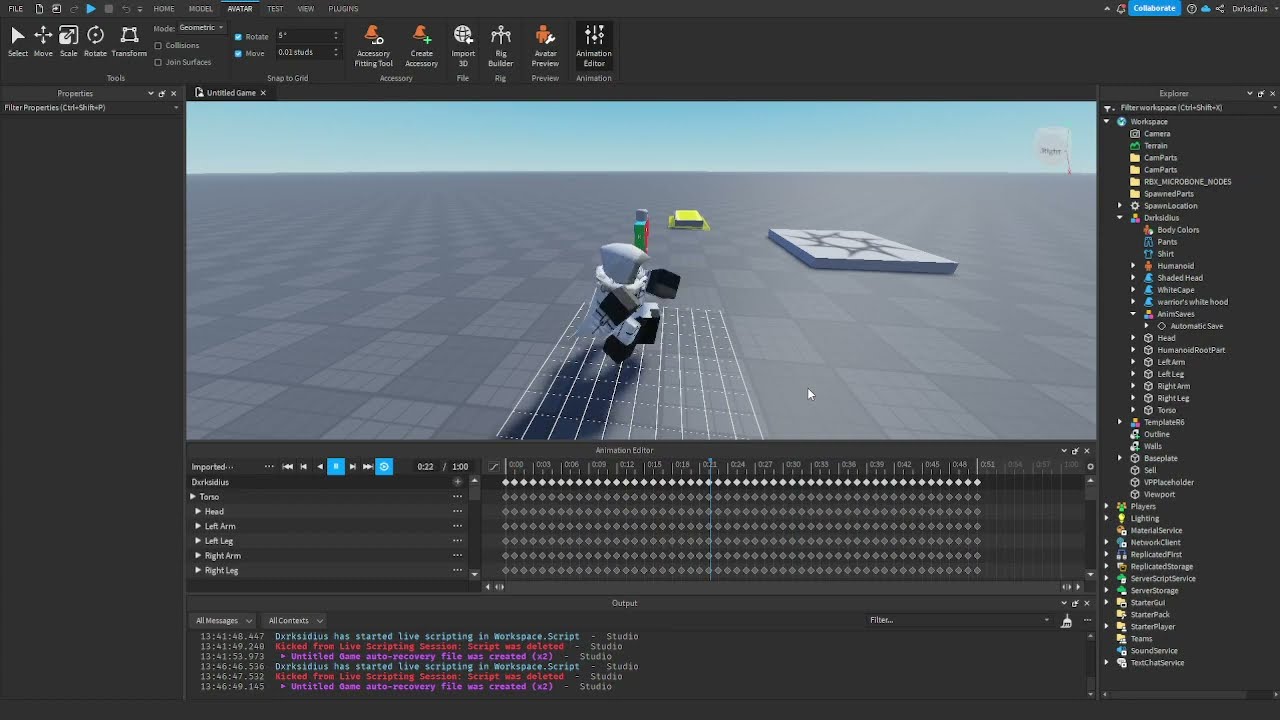Enable the Collisions checkbox
1280x720 pixels.
point(158,46)
